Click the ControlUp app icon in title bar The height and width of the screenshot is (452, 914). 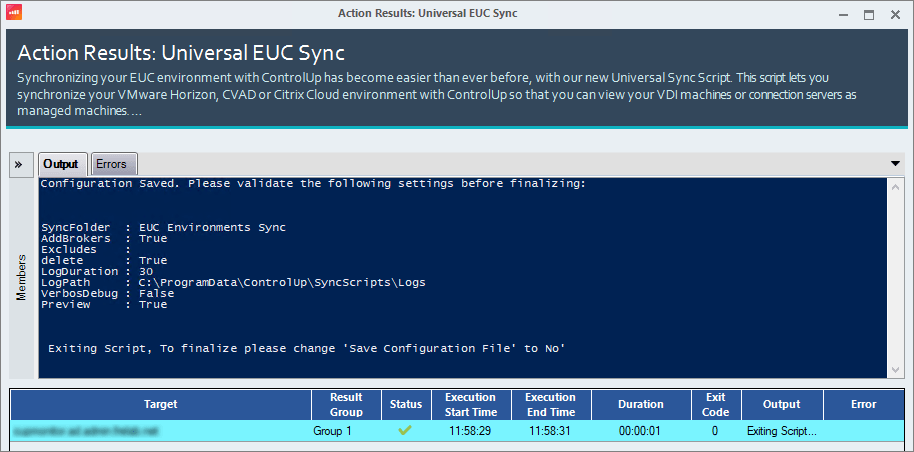[15, 13]
